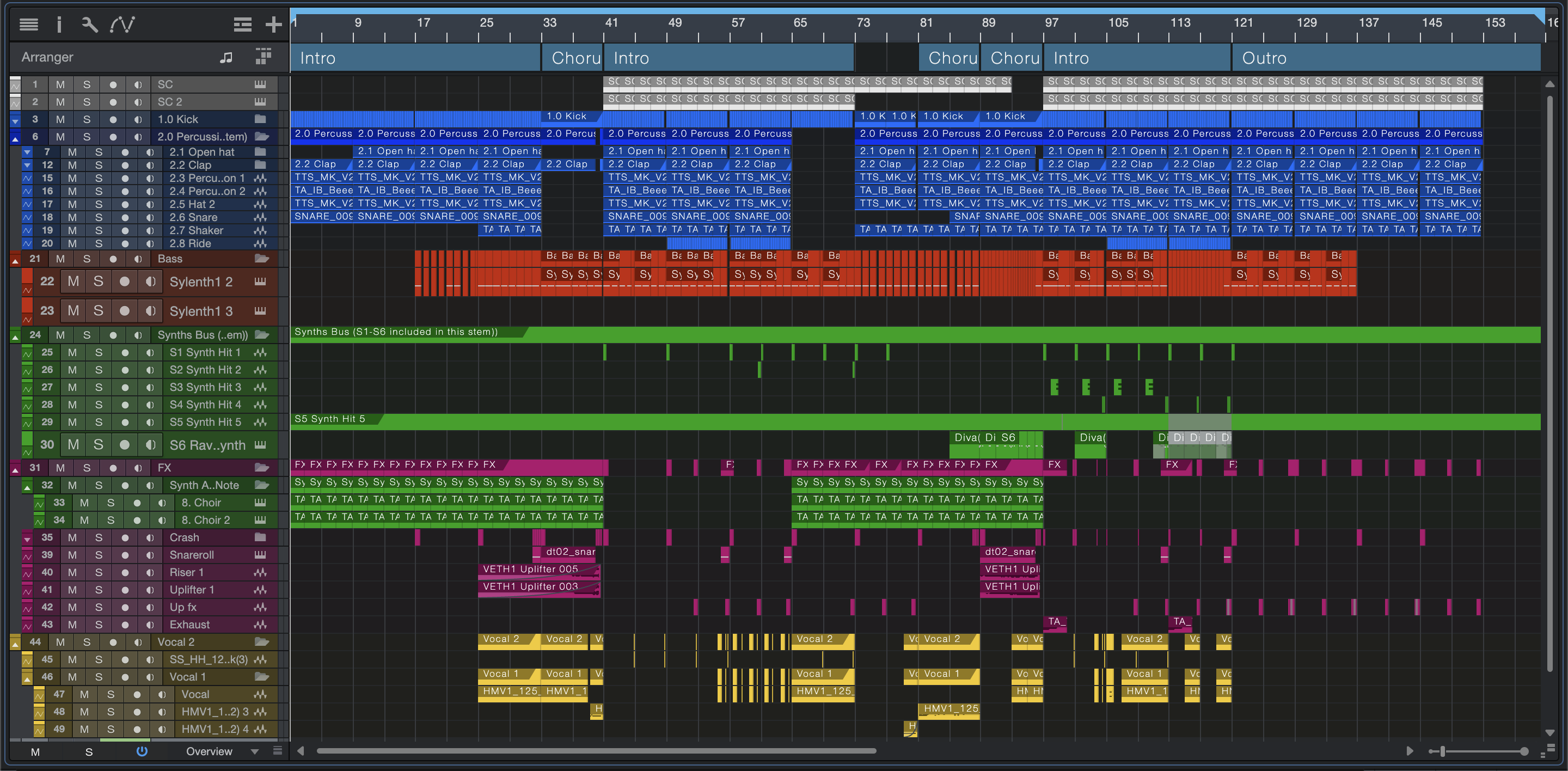
Task: Click the keyboard instrument icon on SC track
Action: click(x=260, y=84)
